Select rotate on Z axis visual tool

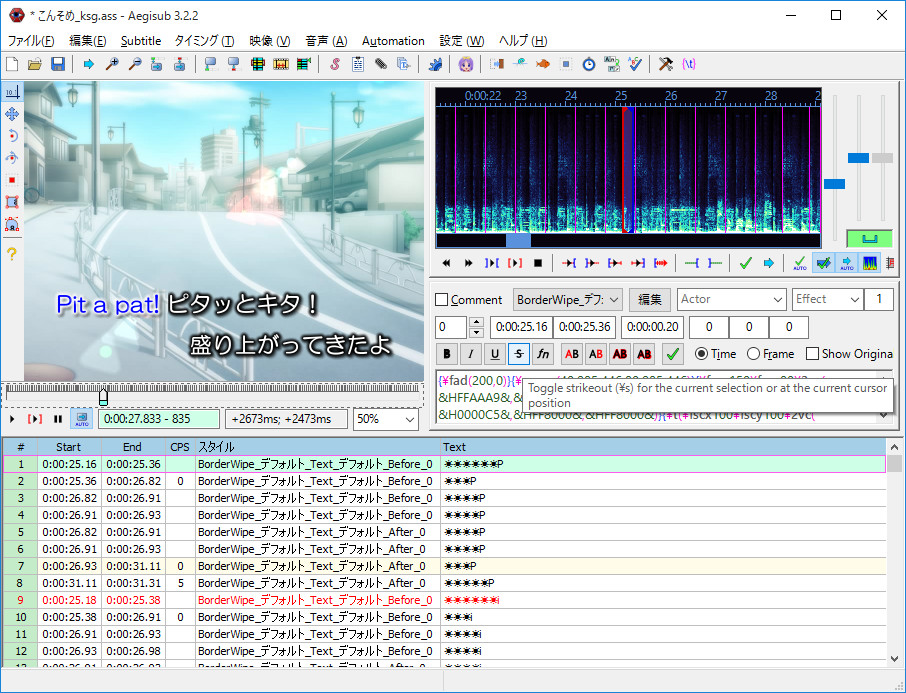pos(12,136)
